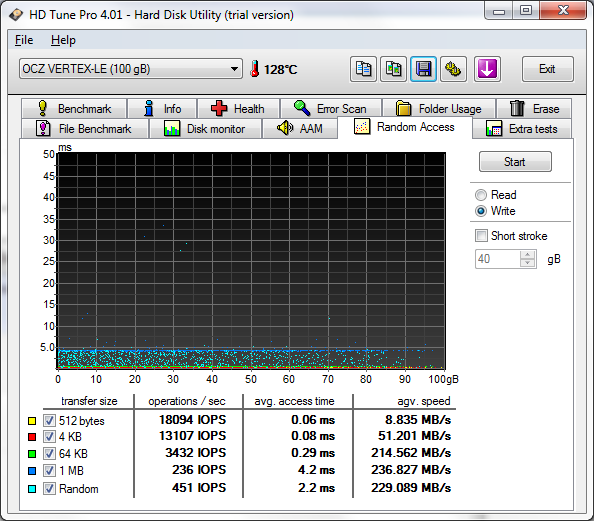The width and height of the screenshot is (594, 521).
Task: Open the File menu
Action: tap(24, 40)
